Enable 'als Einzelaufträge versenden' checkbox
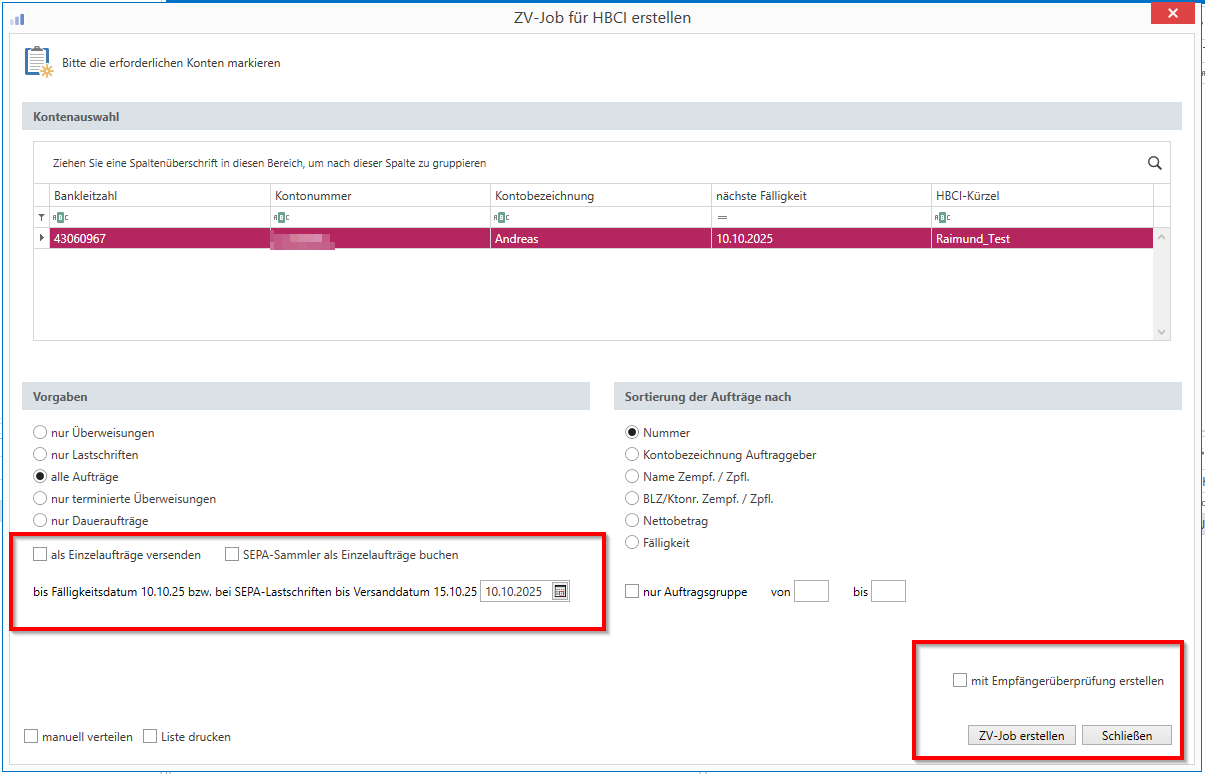 click(x=40, y=554)
